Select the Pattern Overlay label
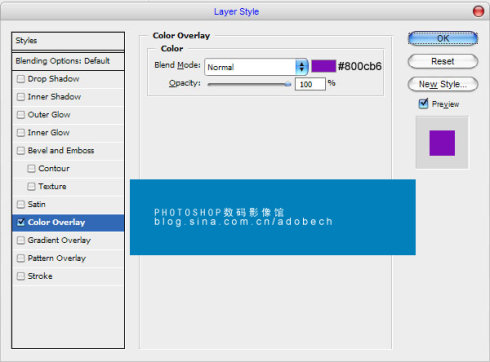The height and width of the screenshot is (362, 490). [57, 258]
